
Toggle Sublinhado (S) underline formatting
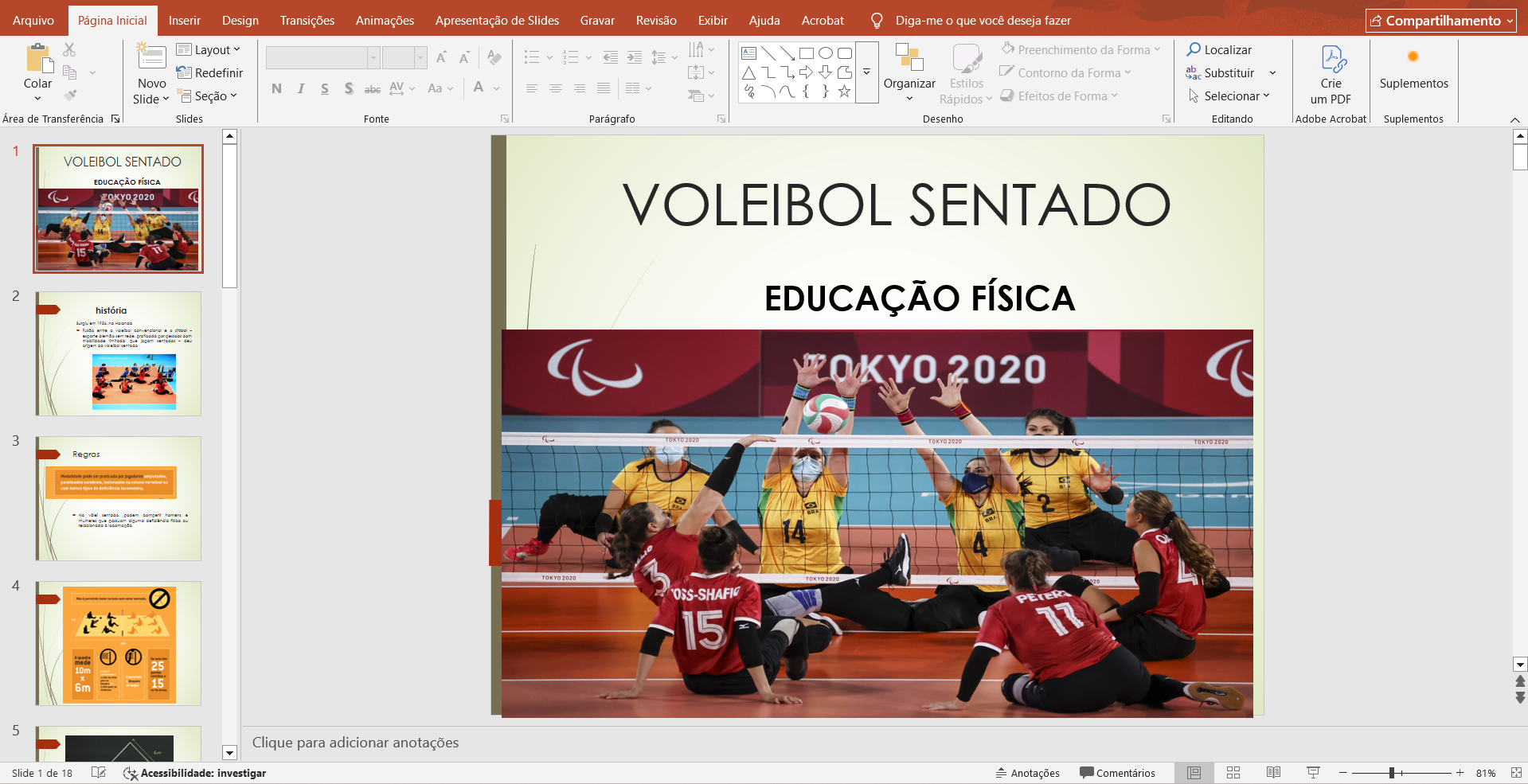coord(325,88)
